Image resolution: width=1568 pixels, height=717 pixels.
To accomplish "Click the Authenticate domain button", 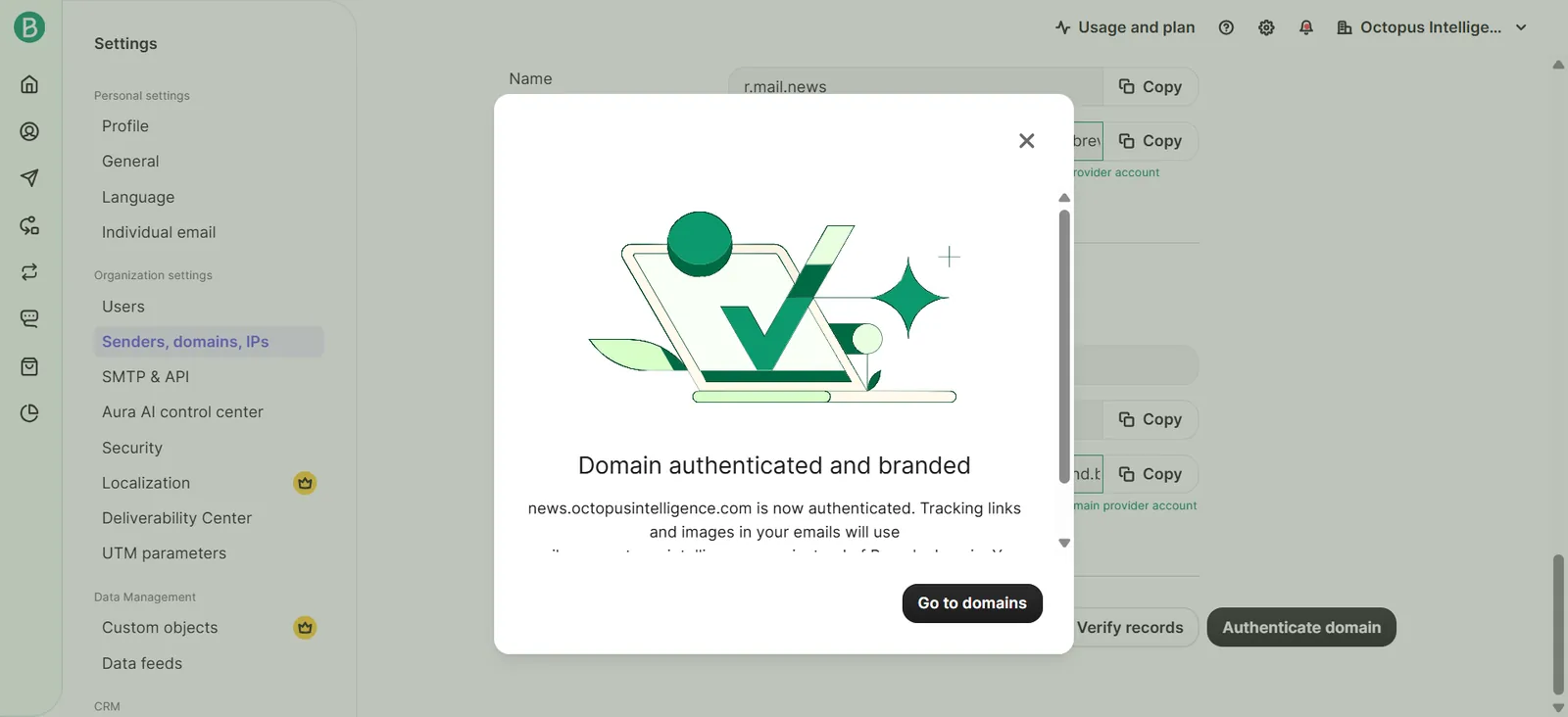I will (x=1301, y=628).
